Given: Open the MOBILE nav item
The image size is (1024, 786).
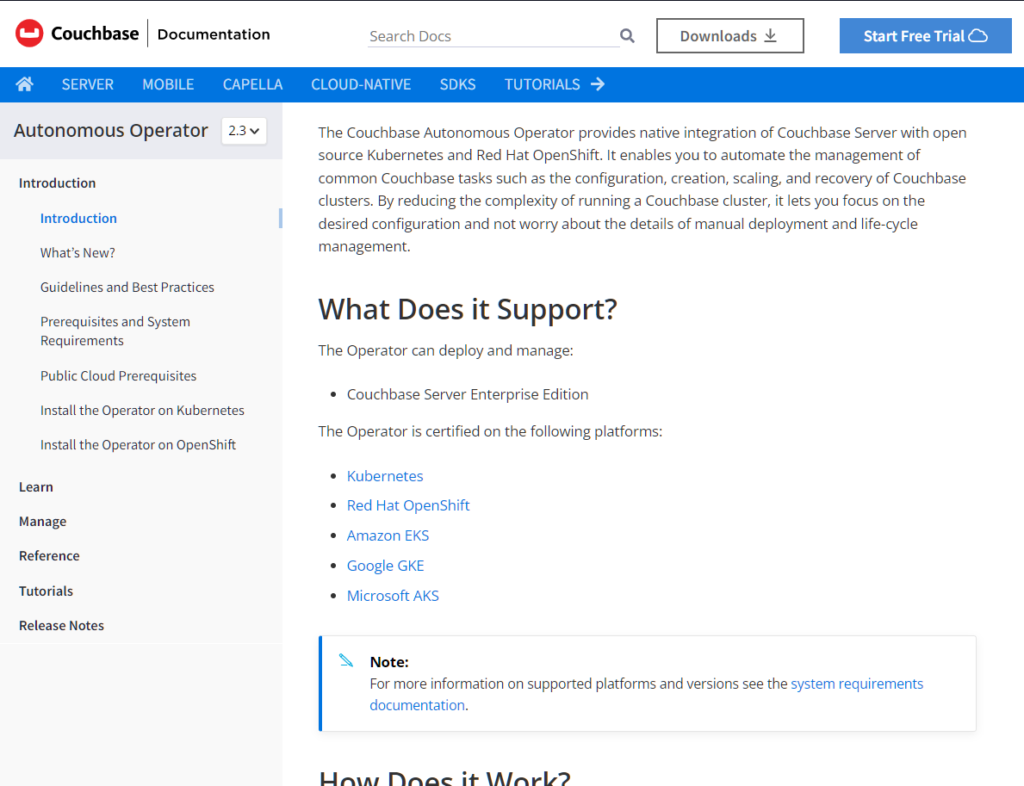Looking at the screenshot, I should [168, 84].
